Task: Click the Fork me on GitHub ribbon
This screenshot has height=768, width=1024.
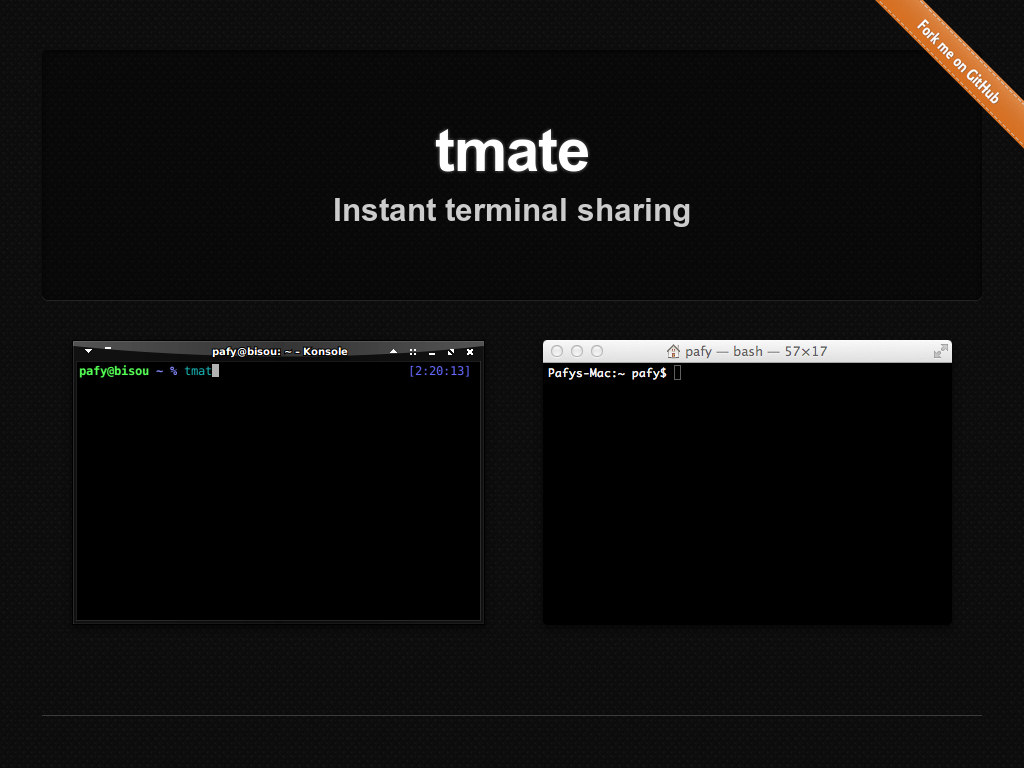Action: click(958, 62)
